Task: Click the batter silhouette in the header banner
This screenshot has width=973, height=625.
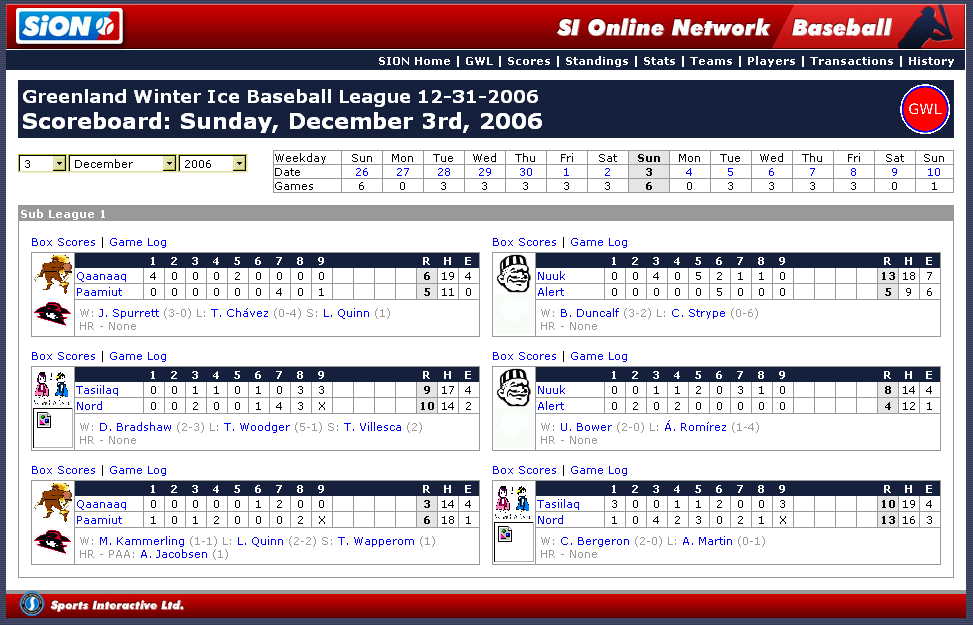Action: click(926, 27)
